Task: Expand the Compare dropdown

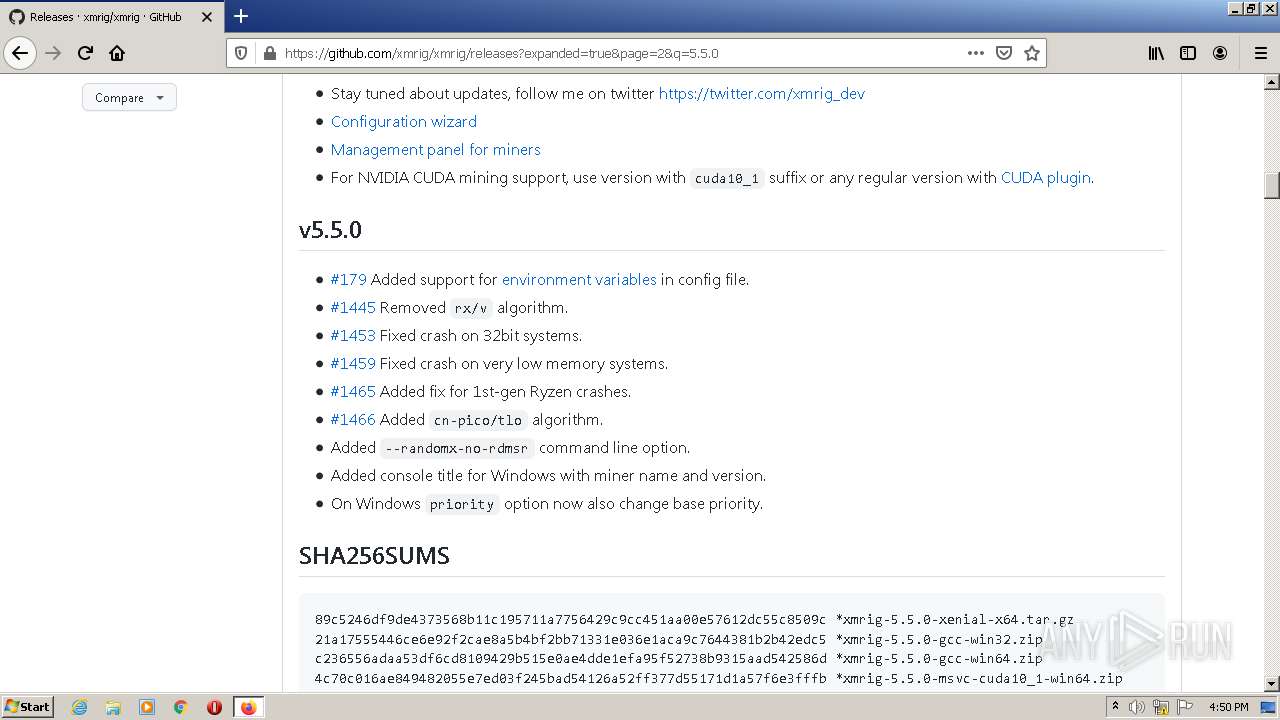Action: point(129,97)
